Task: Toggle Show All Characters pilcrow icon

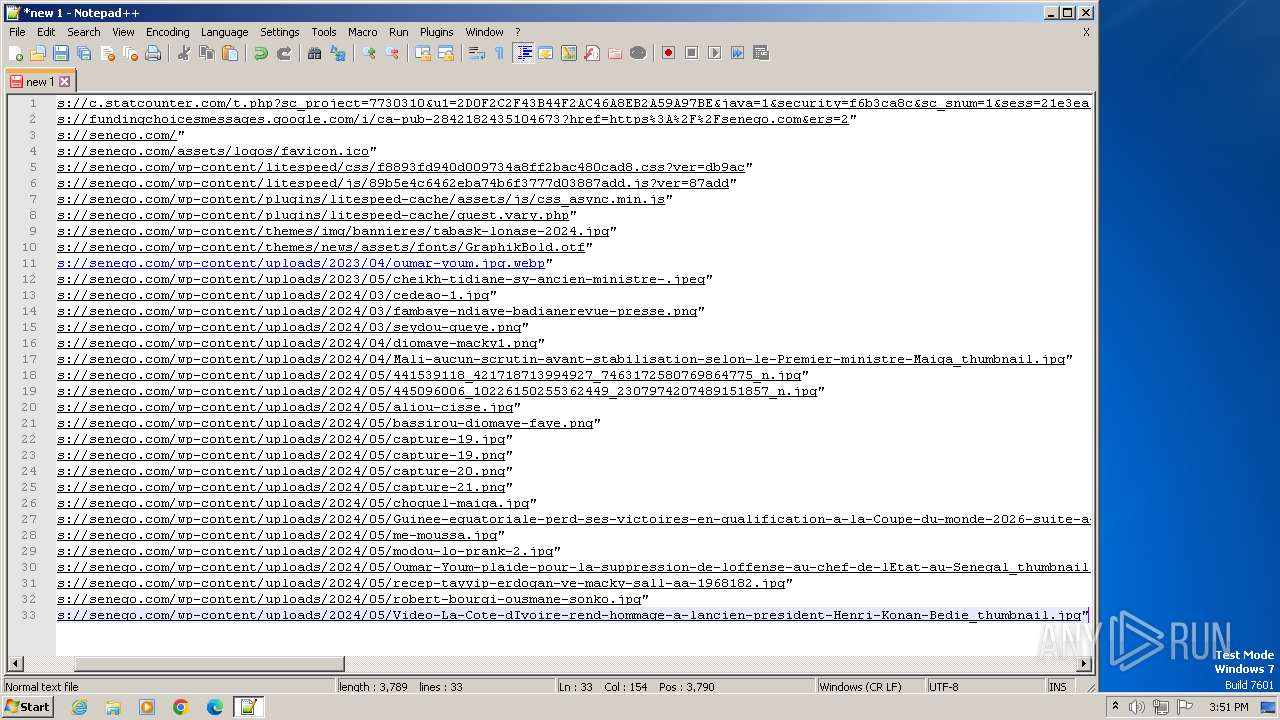Action: point(500,53)
